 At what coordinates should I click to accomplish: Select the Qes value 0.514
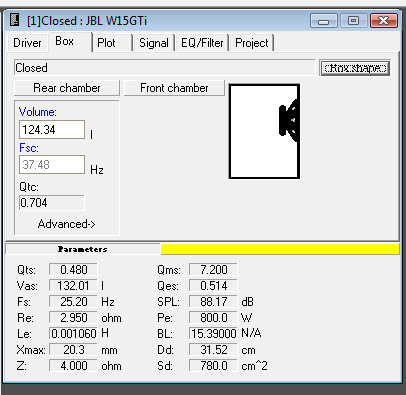[x=213, y=286]
